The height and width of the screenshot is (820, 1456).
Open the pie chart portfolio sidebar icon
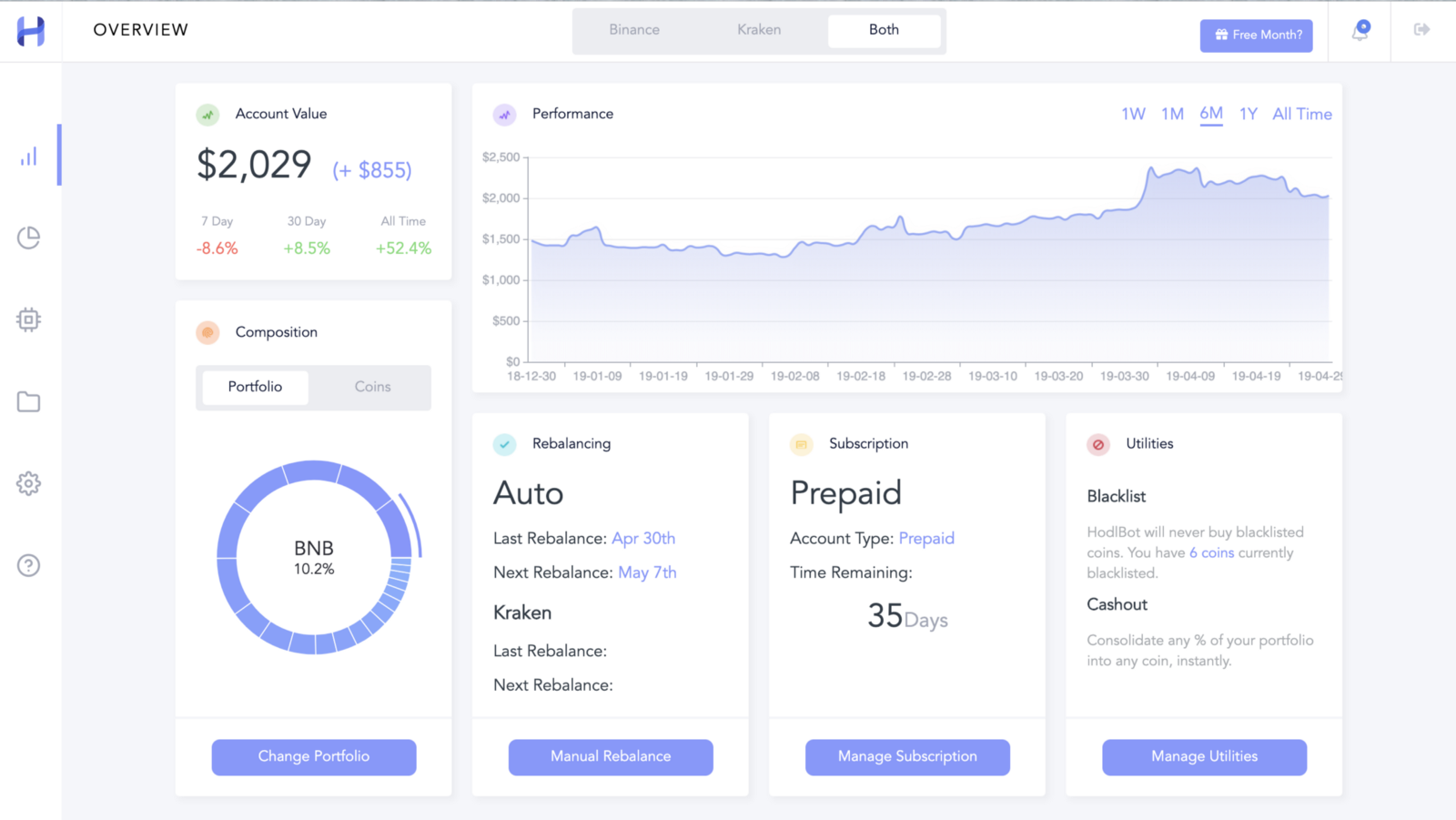29,238
